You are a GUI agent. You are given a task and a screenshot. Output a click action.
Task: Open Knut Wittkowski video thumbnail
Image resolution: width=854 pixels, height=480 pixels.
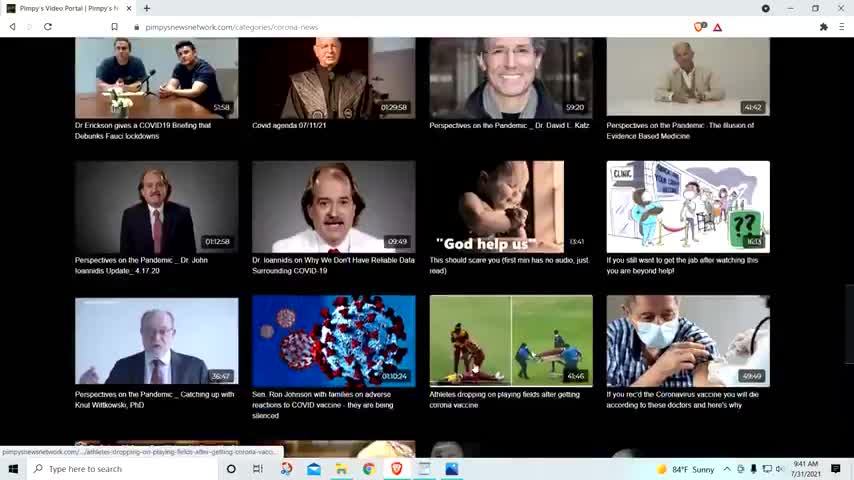pos(156,341)
